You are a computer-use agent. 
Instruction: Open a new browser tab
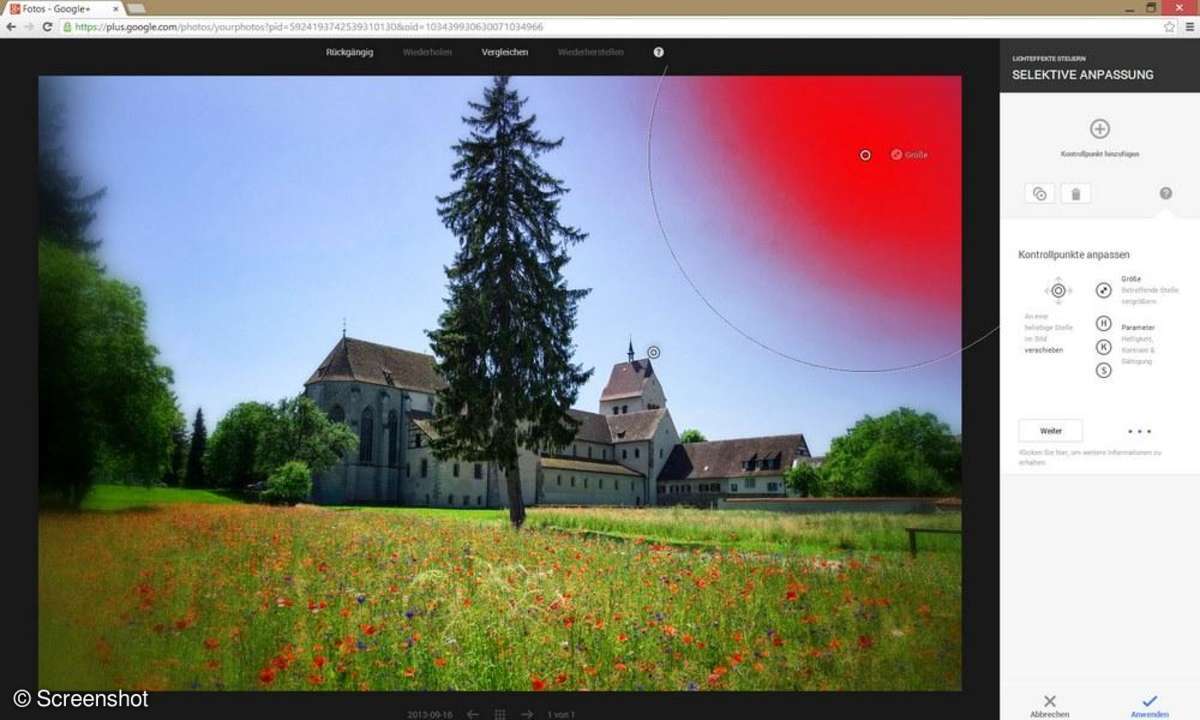[136, 8]
